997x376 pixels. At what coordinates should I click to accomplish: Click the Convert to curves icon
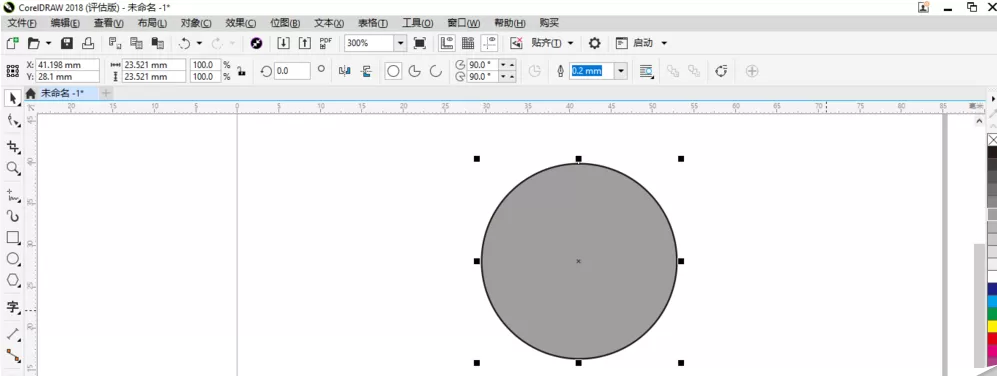click(720, 71)
